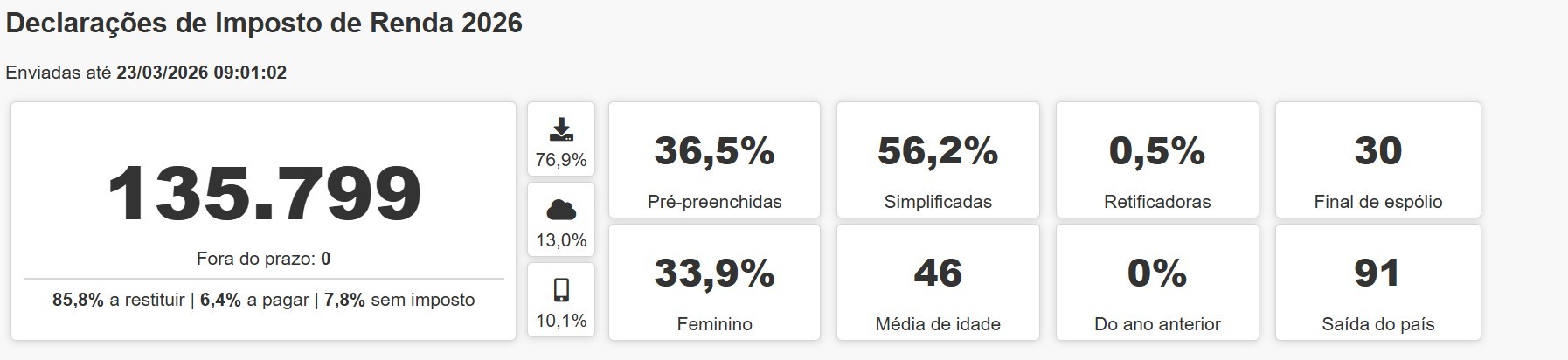This screenshot has width=1568, height=360.
Task: Select the 135.799 total declarations number
Action: tap(264, 193)
